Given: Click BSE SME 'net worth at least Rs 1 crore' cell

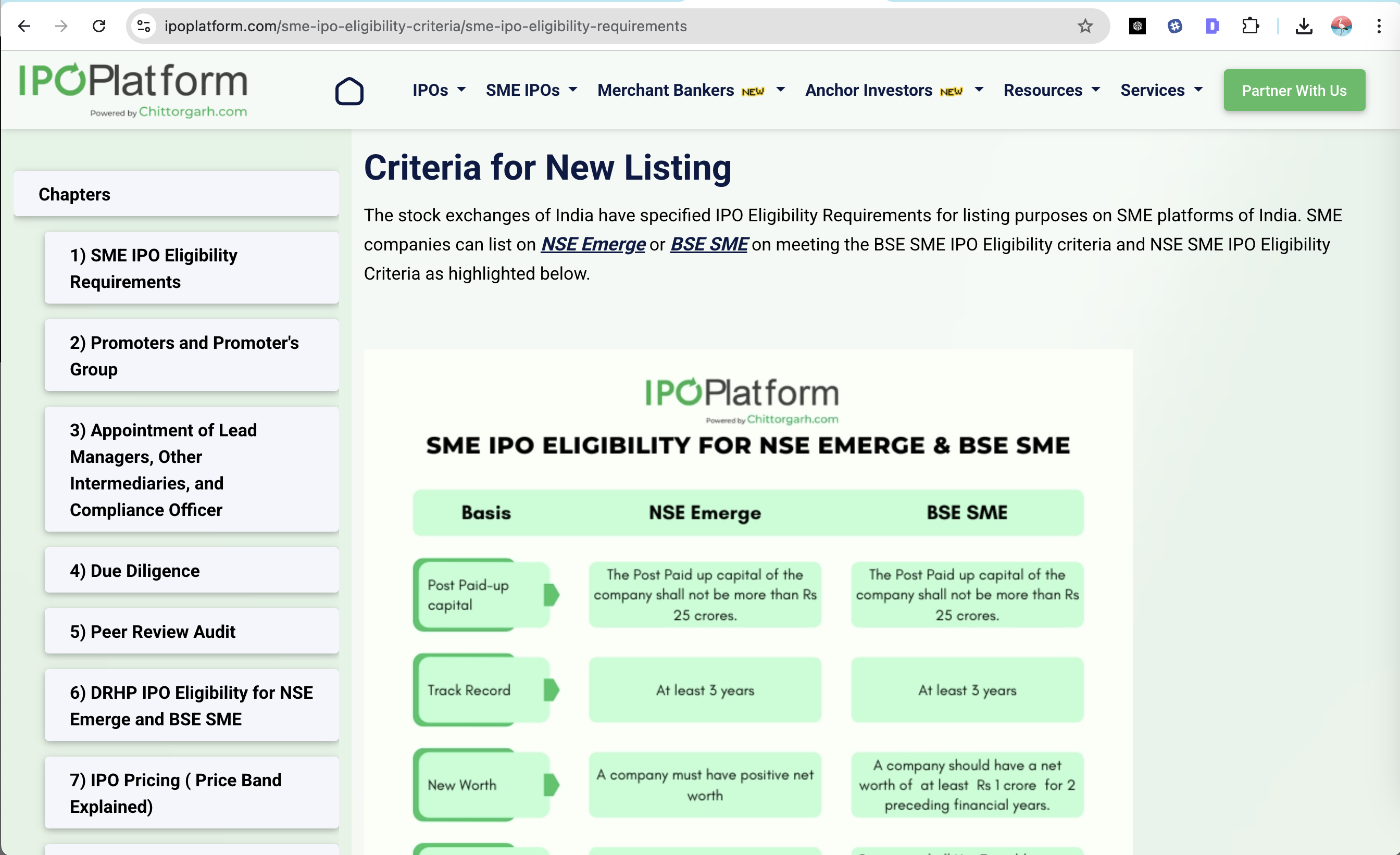Looking at the screenshot, I should [x=967, y=785].
